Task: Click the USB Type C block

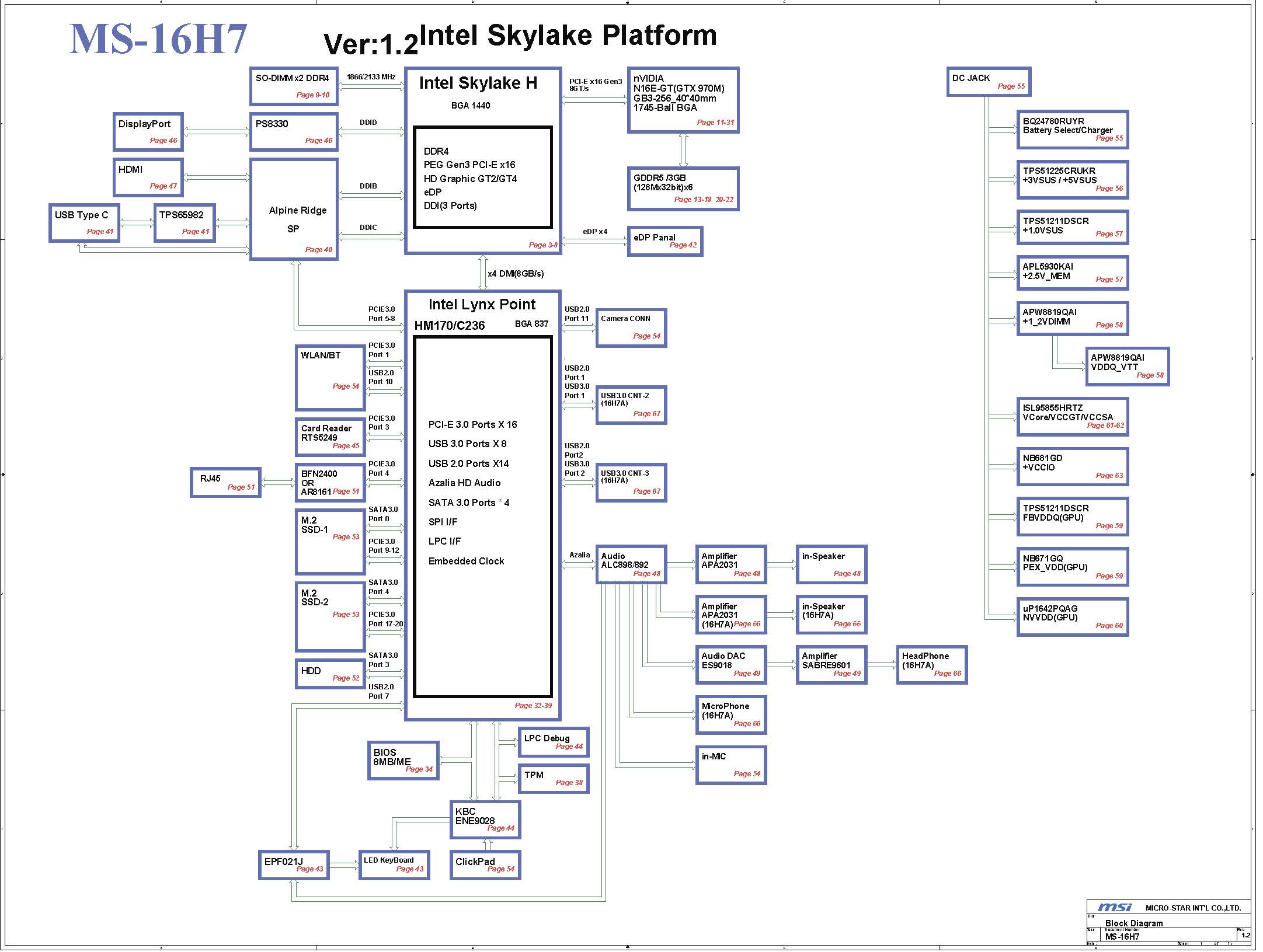Action: pos(85,223)
